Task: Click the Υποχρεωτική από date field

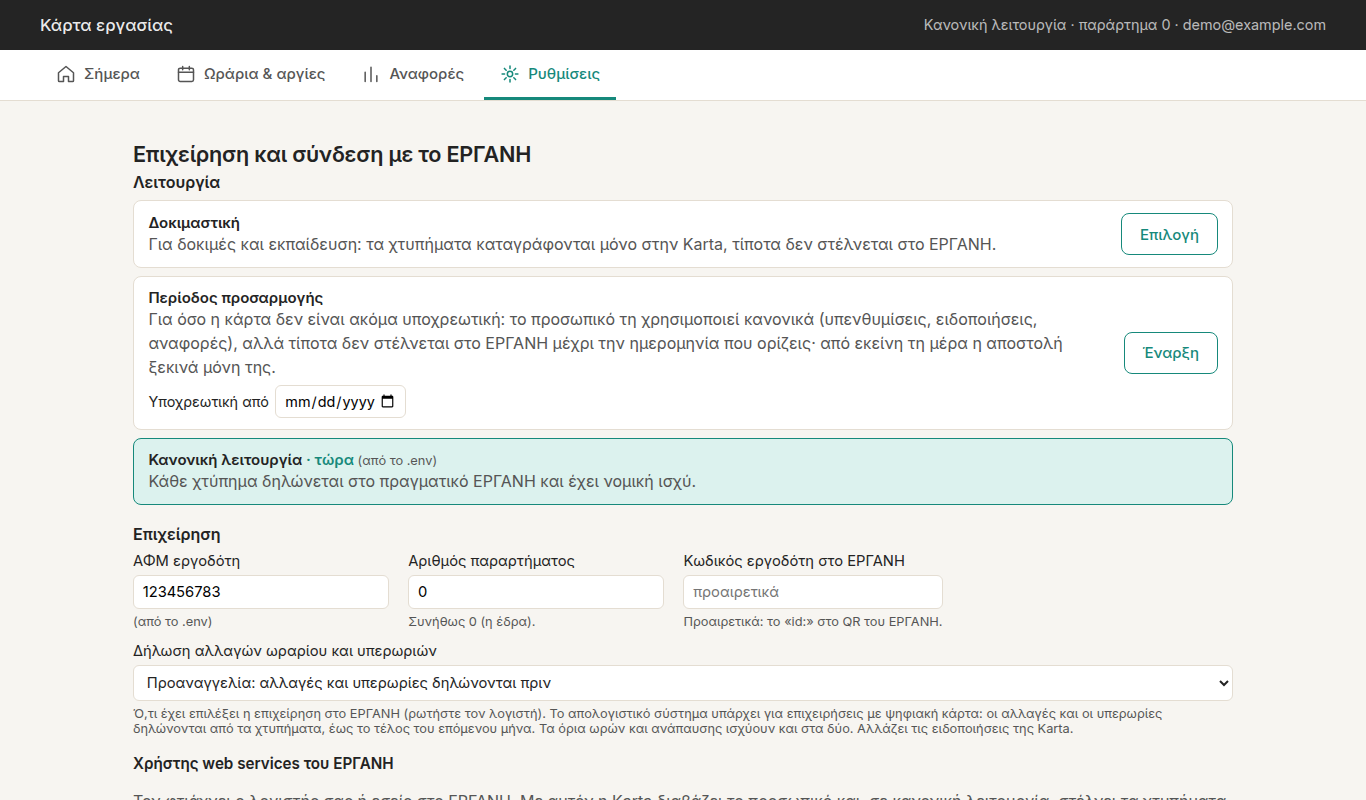Action: point(340,402)
